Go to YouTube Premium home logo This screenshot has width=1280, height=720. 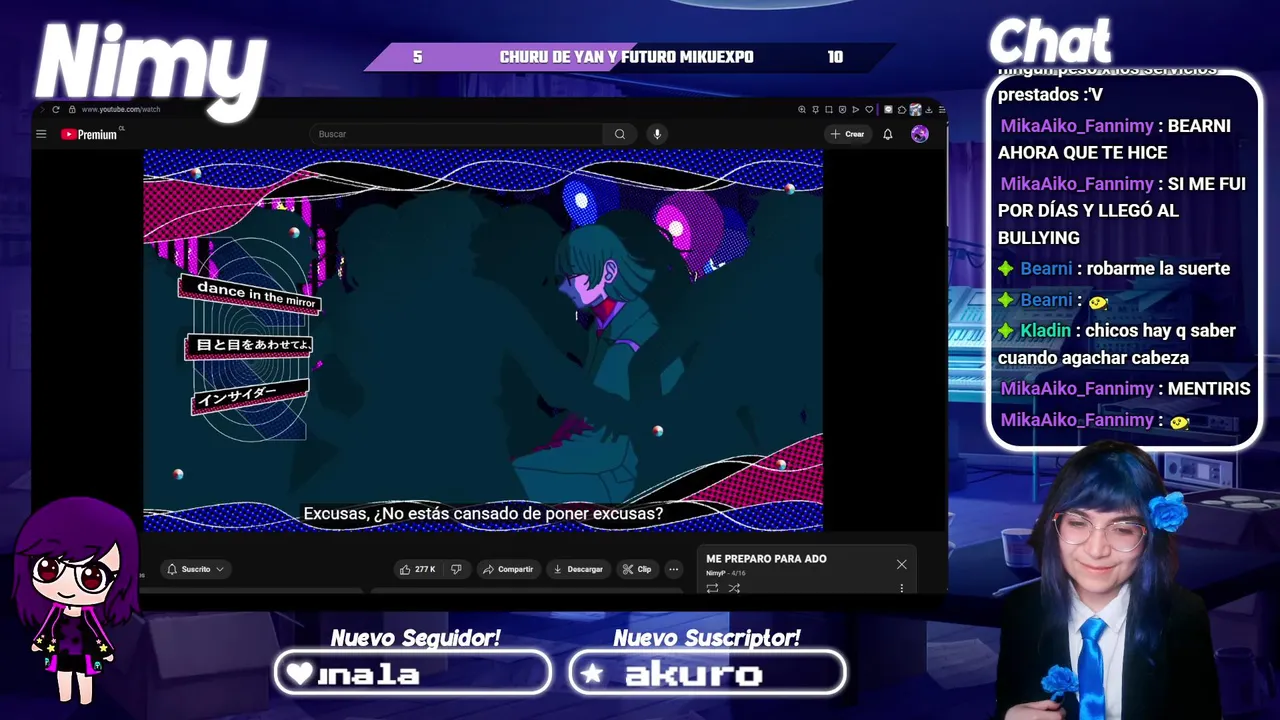pyautogui.click(x=91, y=134)
